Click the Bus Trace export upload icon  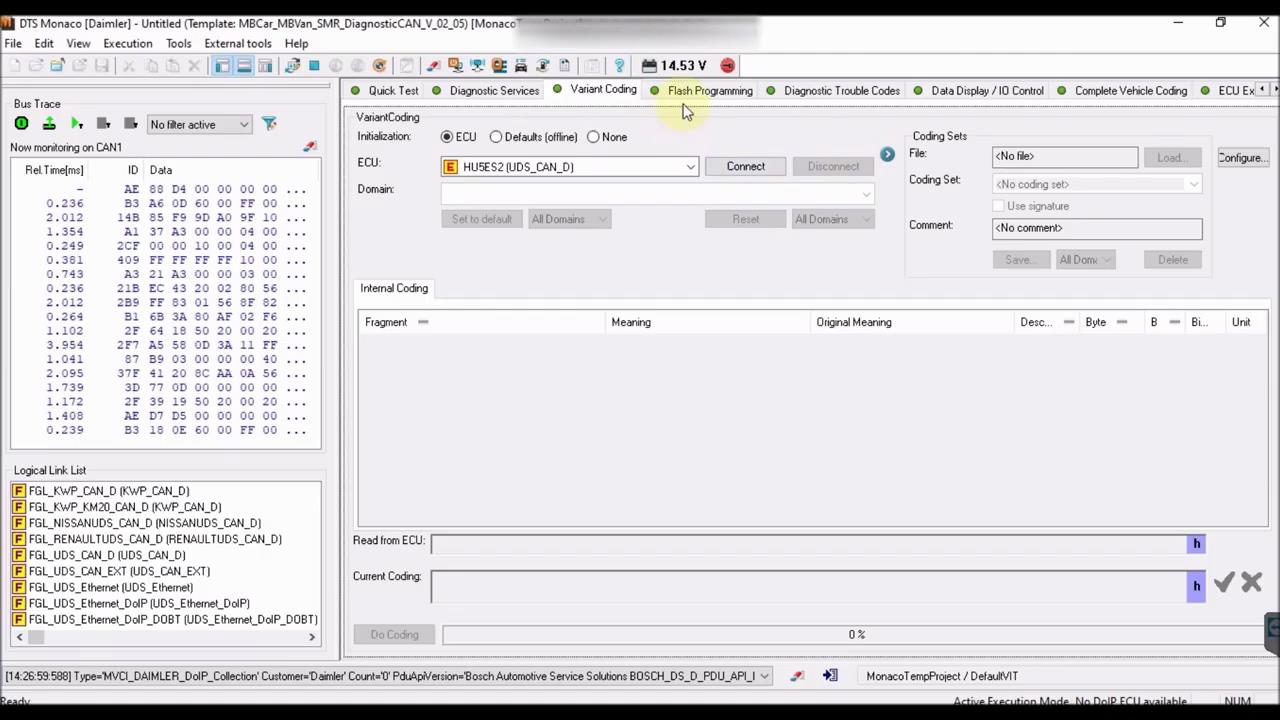(x=49, y=124)
